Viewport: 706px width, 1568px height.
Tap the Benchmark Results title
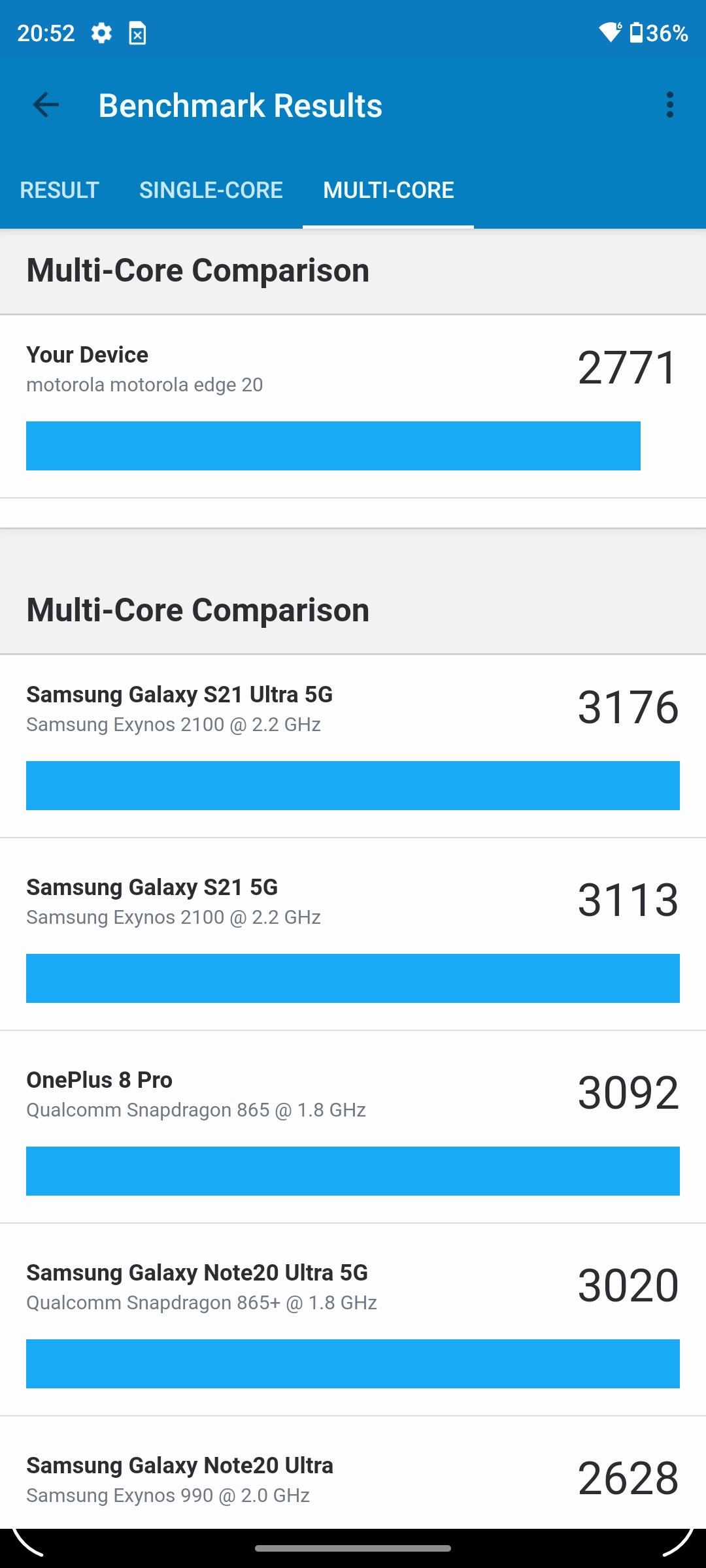coord(240,105)
